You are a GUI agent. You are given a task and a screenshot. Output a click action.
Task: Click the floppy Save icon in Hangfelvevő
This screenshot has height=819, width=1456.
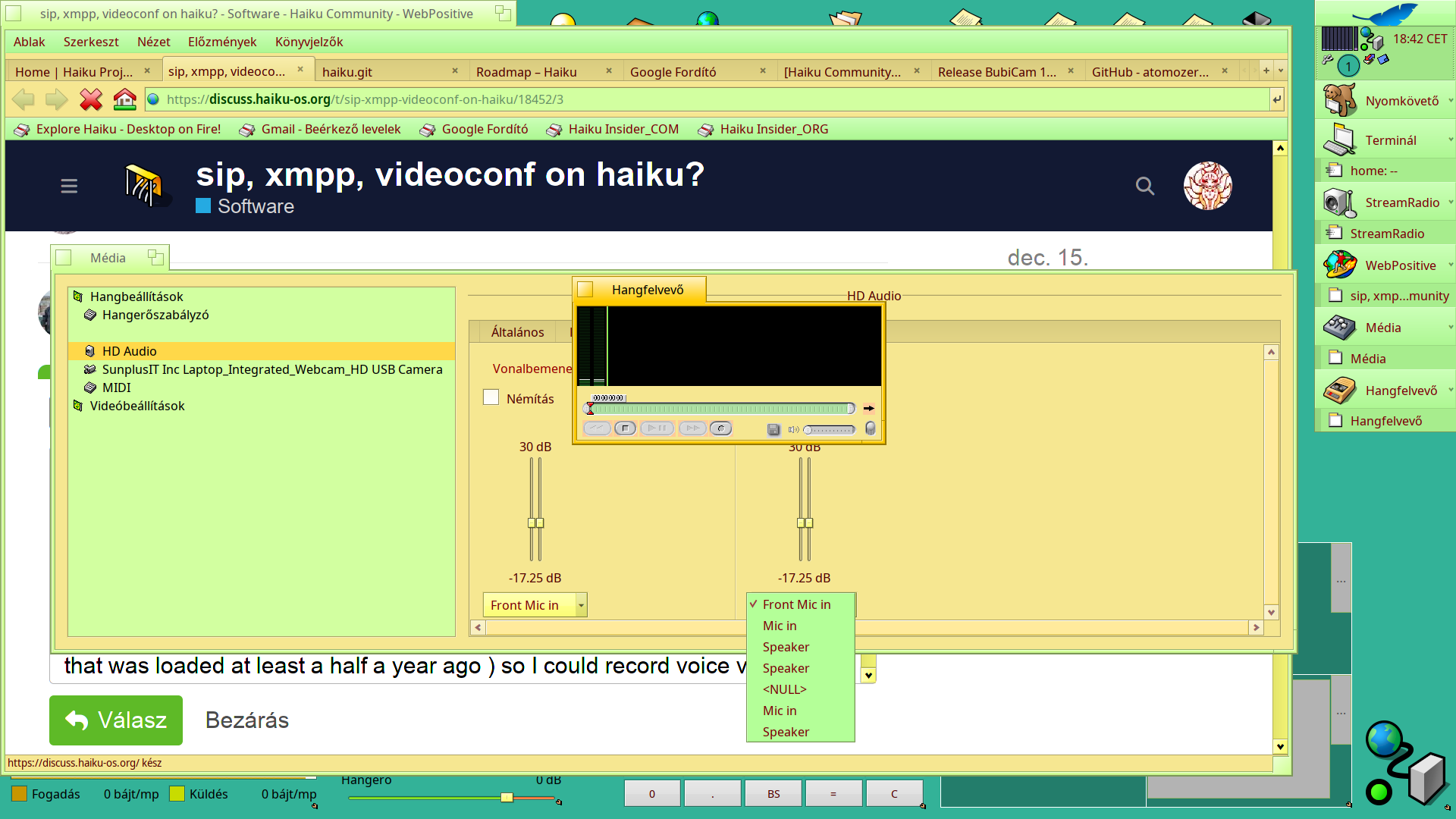click(x=773, y=429)
